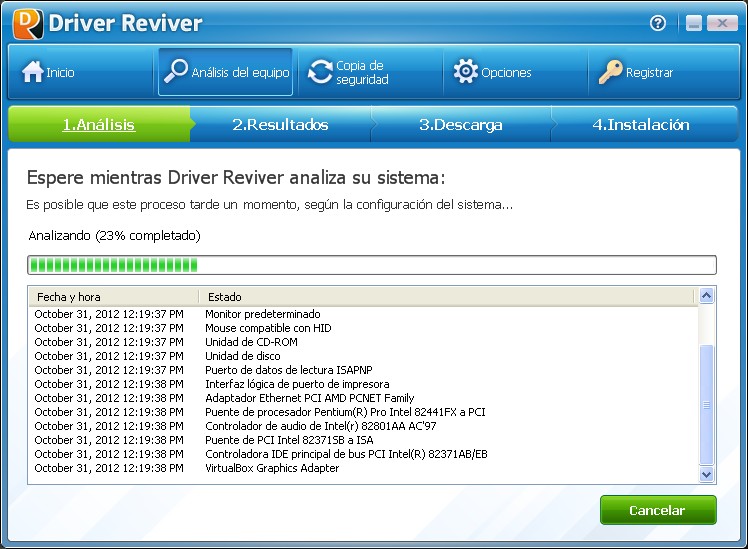Open Análisis del equipo tab

click(225, 72)
